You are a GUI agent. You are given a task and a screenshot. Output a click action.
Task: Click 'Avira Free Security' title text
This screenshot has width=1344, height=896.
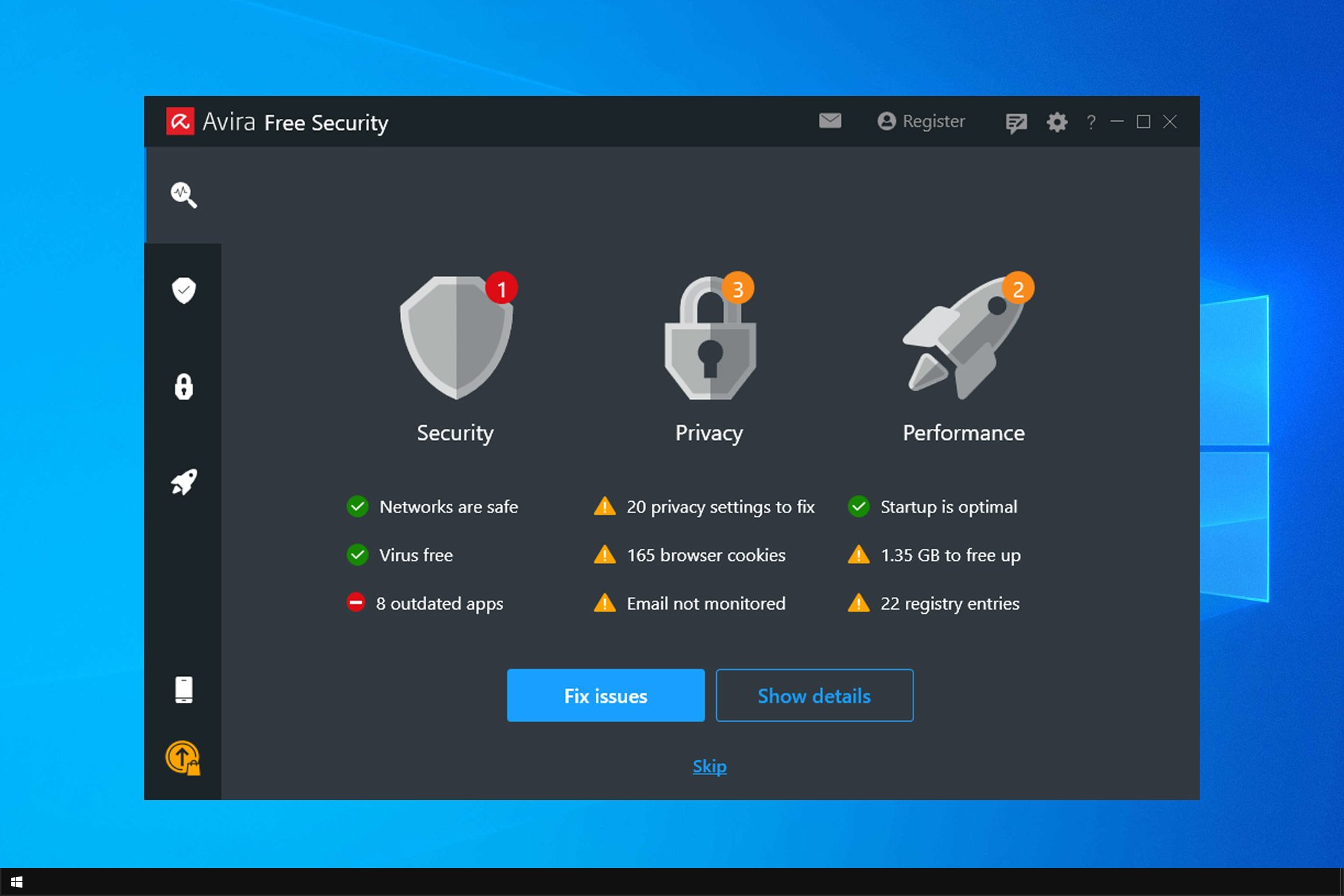pos(295,122)
